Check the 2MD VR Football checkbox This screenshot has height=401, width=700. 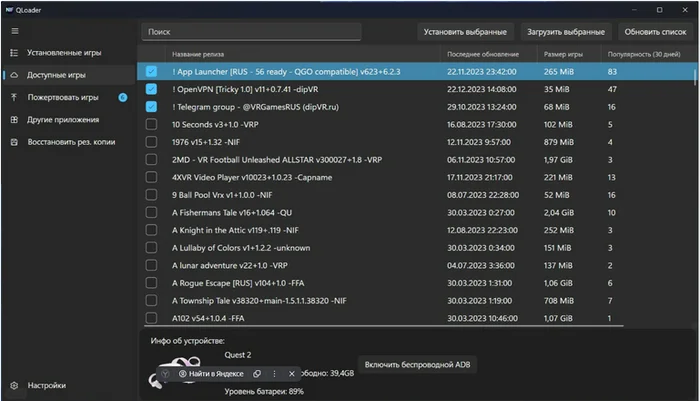151,159
